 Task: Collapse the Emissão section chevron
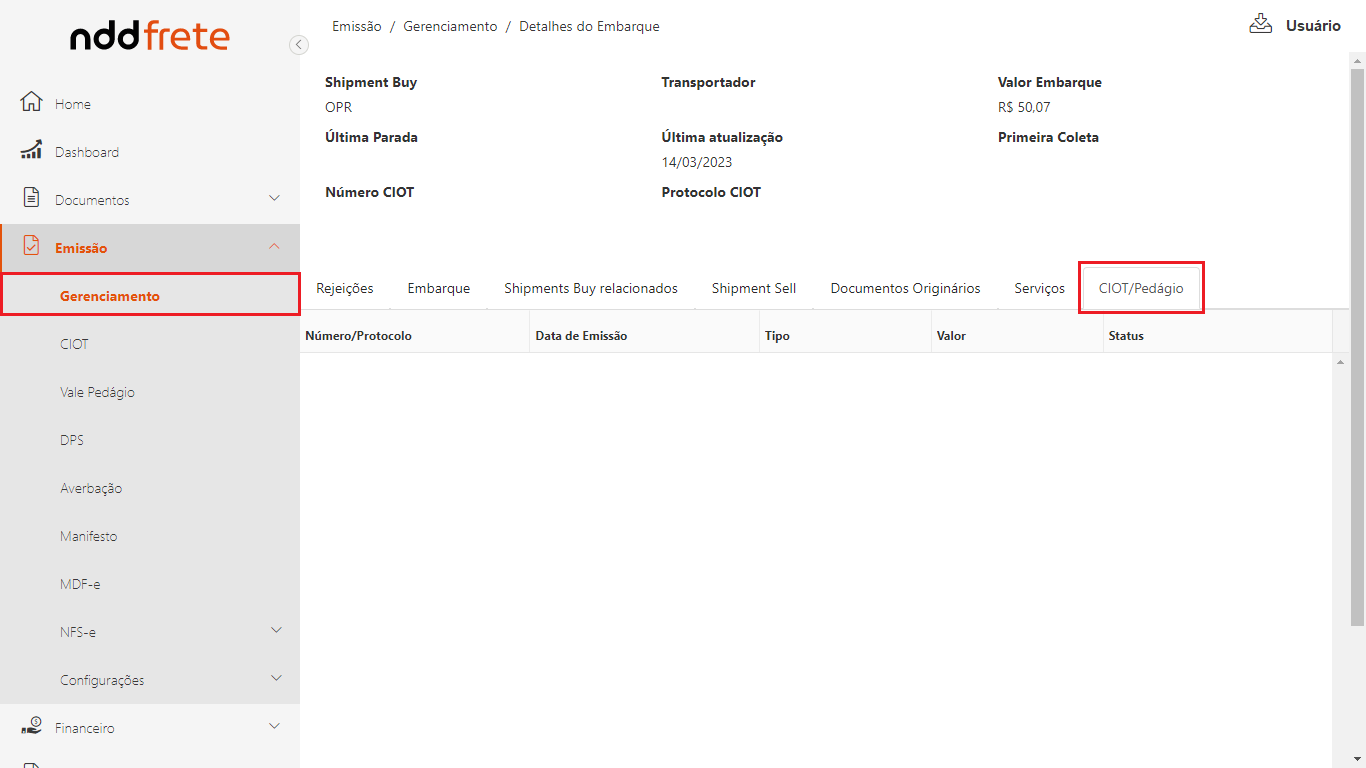pos(275,246)
